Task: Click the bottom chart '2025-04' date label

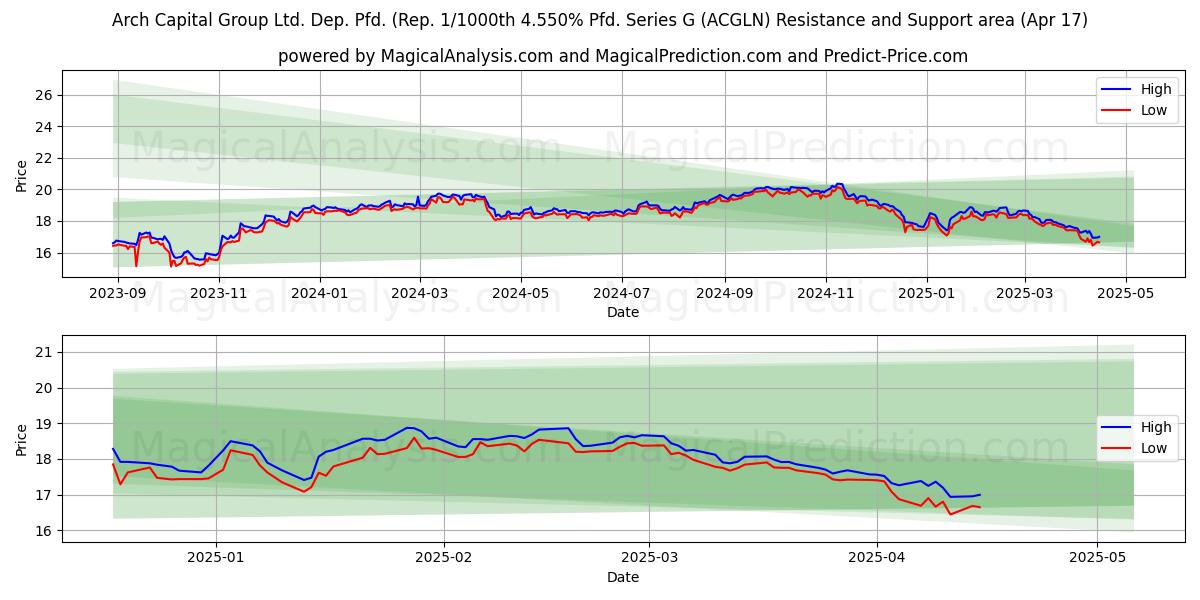Action: [x=877, y=560]
